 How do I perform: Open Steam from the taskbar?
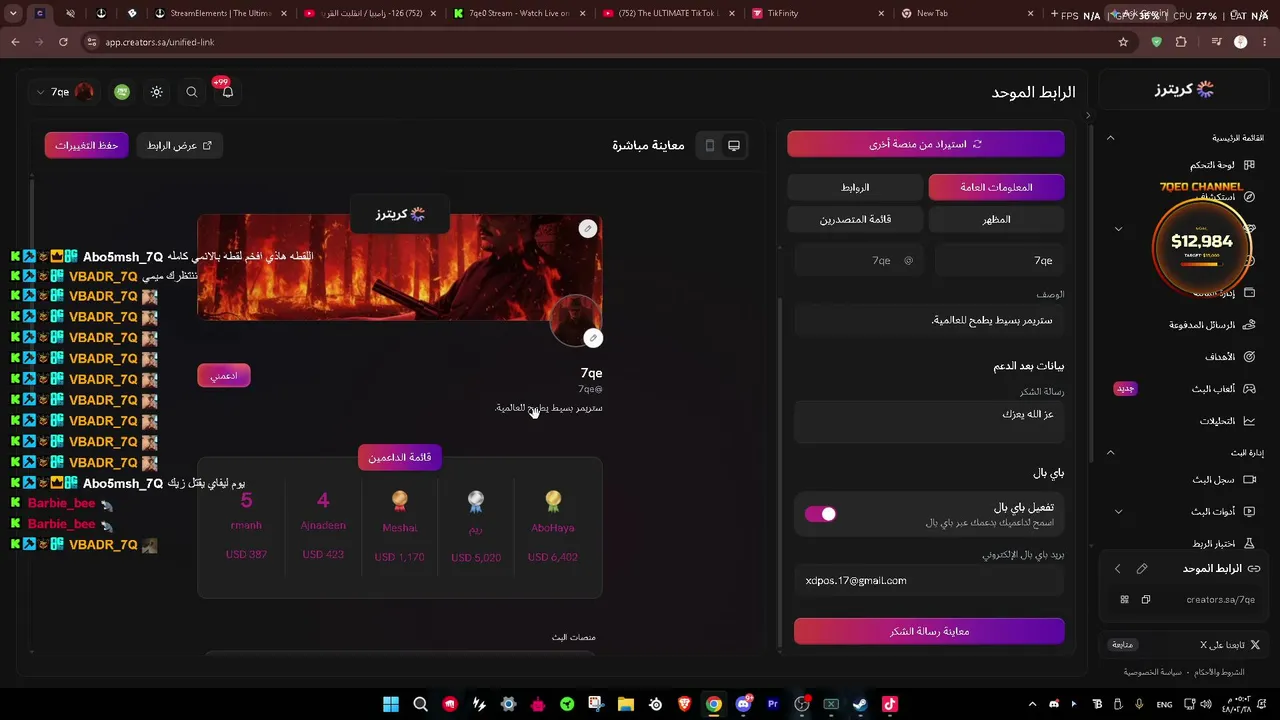coord(860,704)
